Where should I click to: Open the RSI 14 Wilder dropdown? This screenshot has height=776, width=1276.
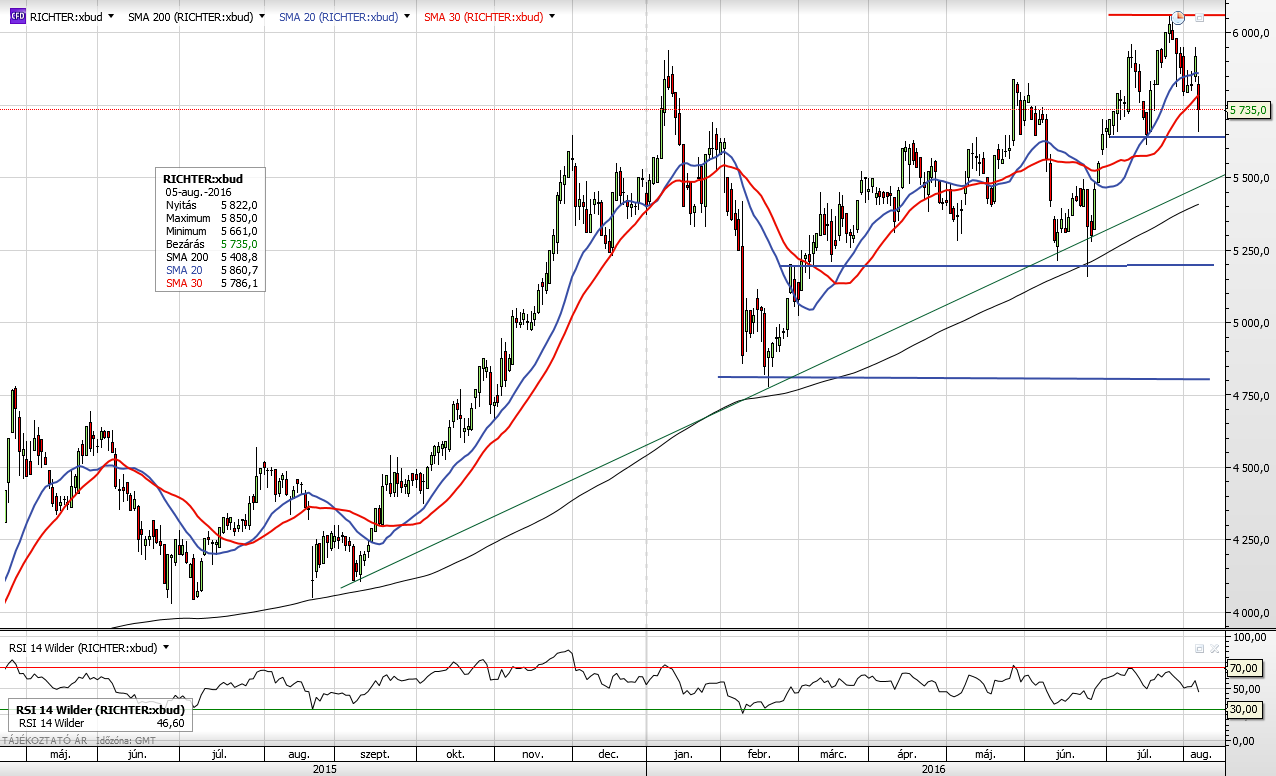pos(166,647)
